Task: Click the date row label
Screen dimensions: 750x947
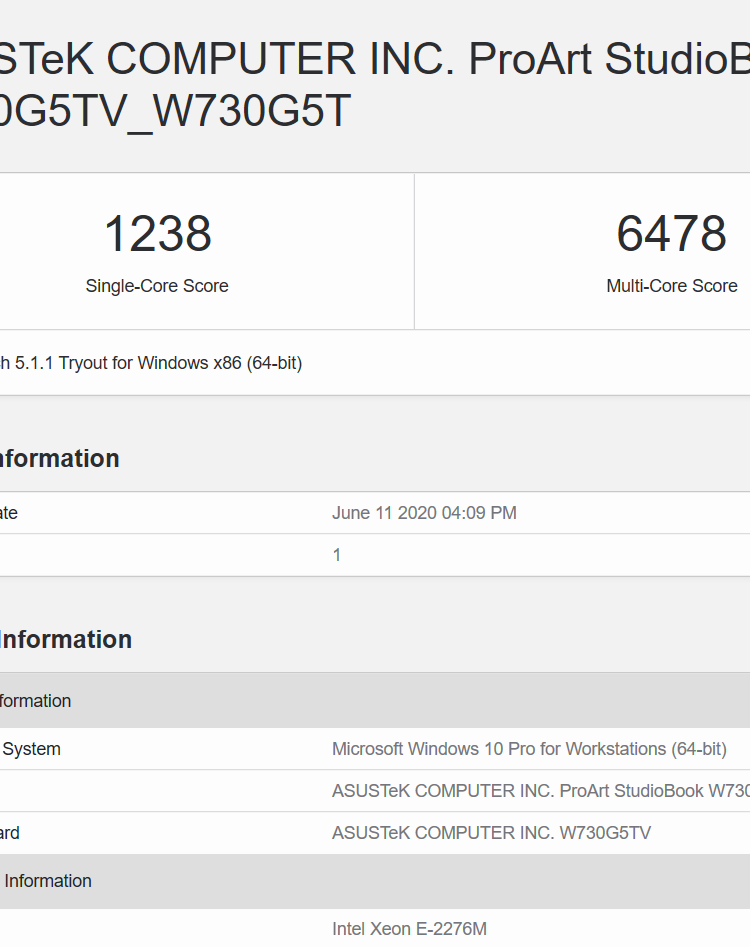Action: (x=9, y=513)
